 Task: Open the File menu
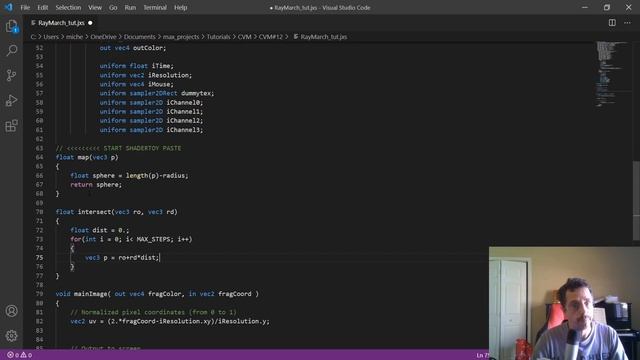coord(25,7)
